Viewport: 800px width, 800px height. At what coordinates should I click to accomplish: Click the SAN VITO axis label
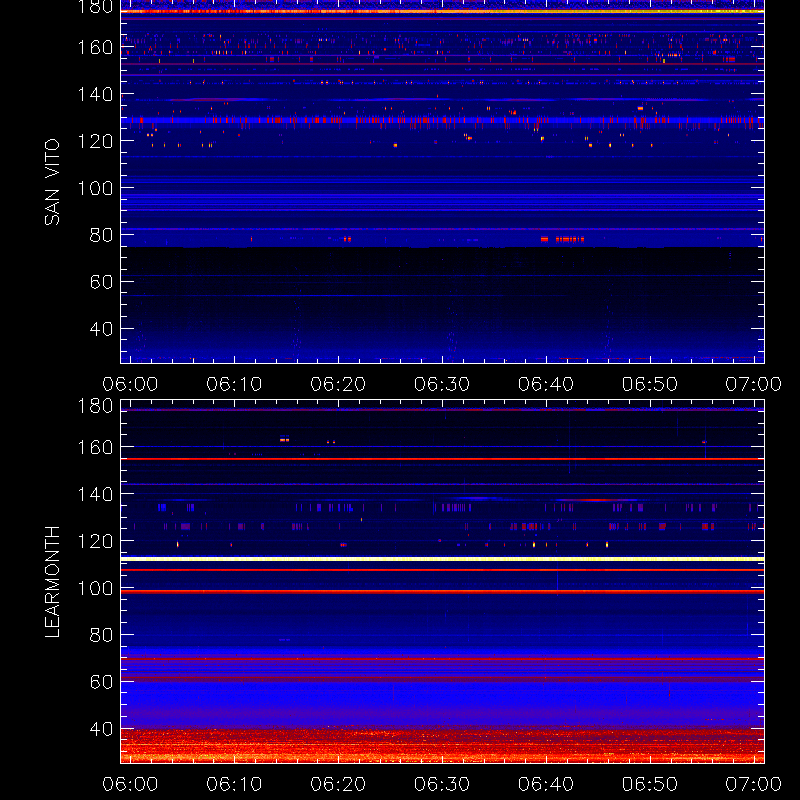pos(52,182)
